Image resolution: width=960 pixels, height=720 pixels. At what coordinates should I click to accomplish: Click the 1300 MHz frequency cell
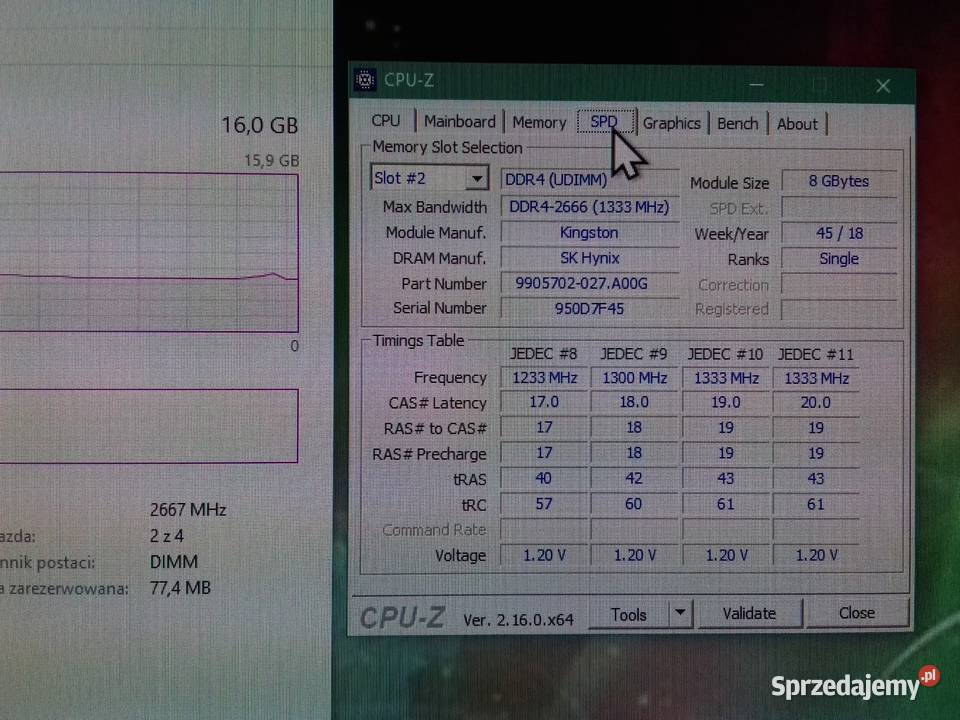click(634, 378)
